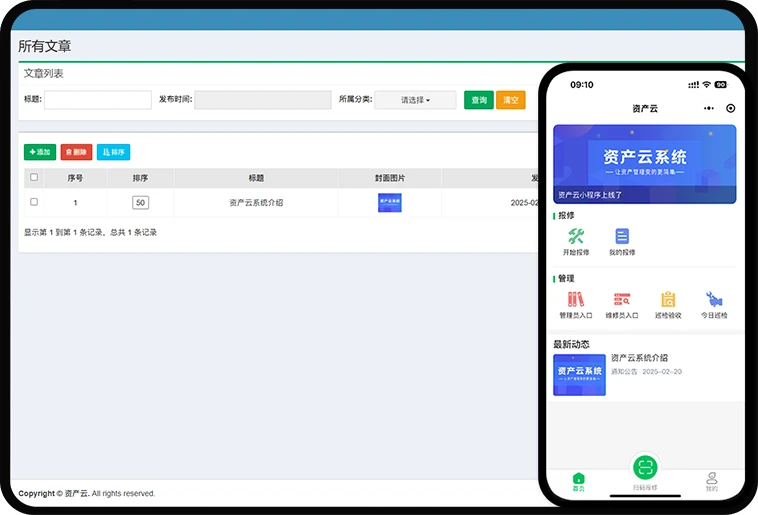Tap the mini program close circle icon

(x=731, y=108)
